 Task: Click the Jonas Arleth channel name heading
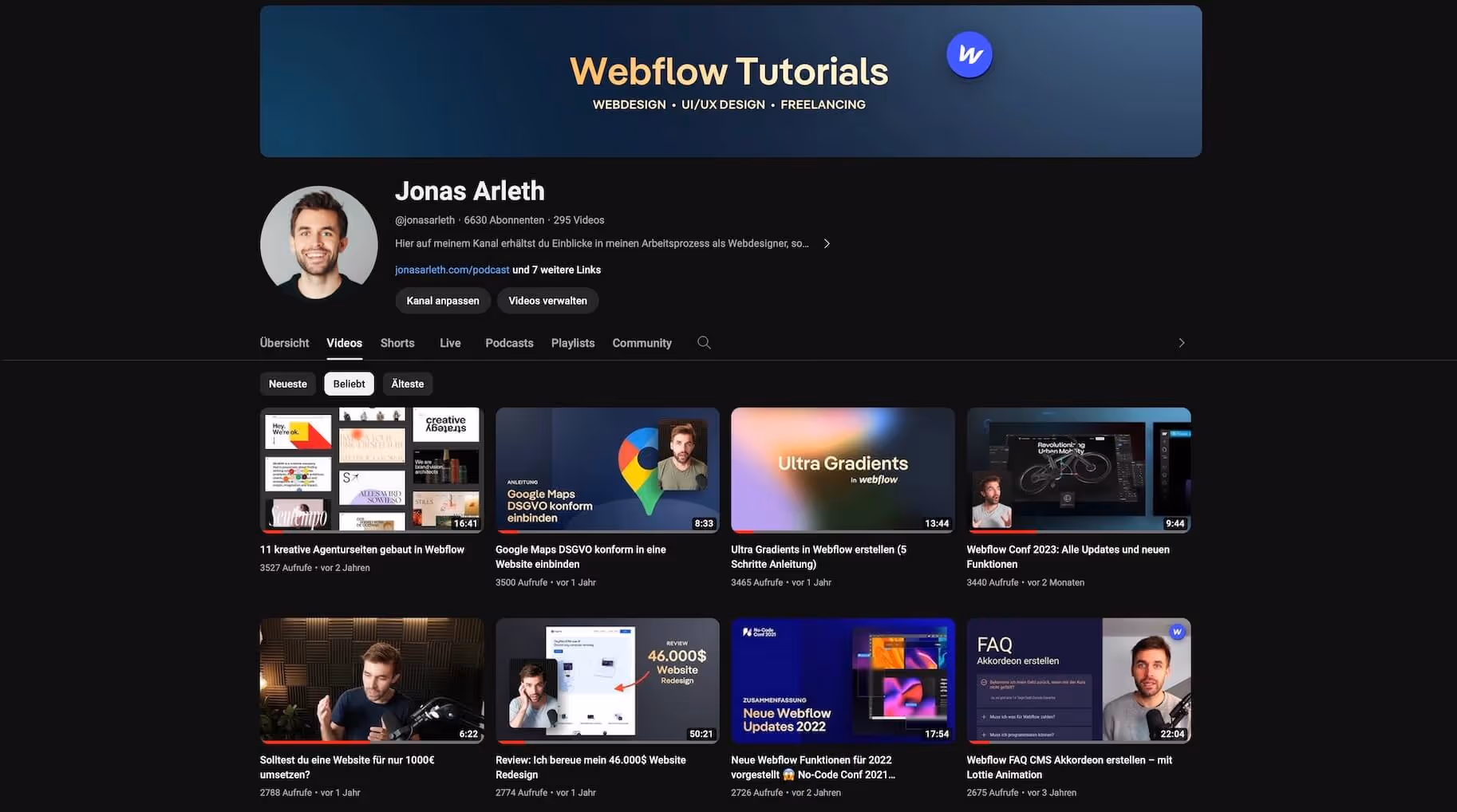(470, 191)
